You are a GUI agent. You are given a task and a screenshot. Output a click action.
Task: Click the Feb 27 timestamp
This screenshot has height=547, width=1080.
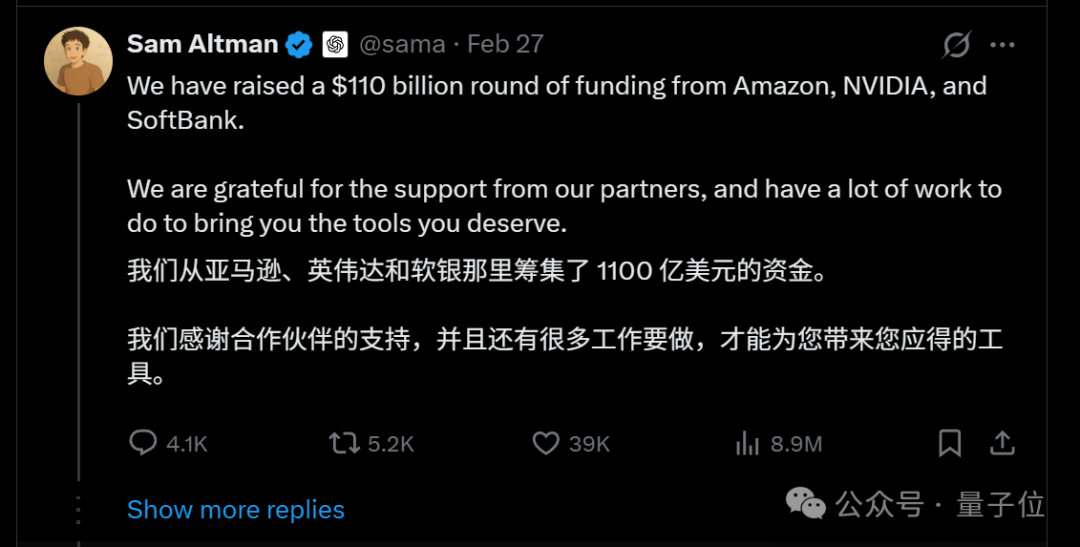[505, 45]
